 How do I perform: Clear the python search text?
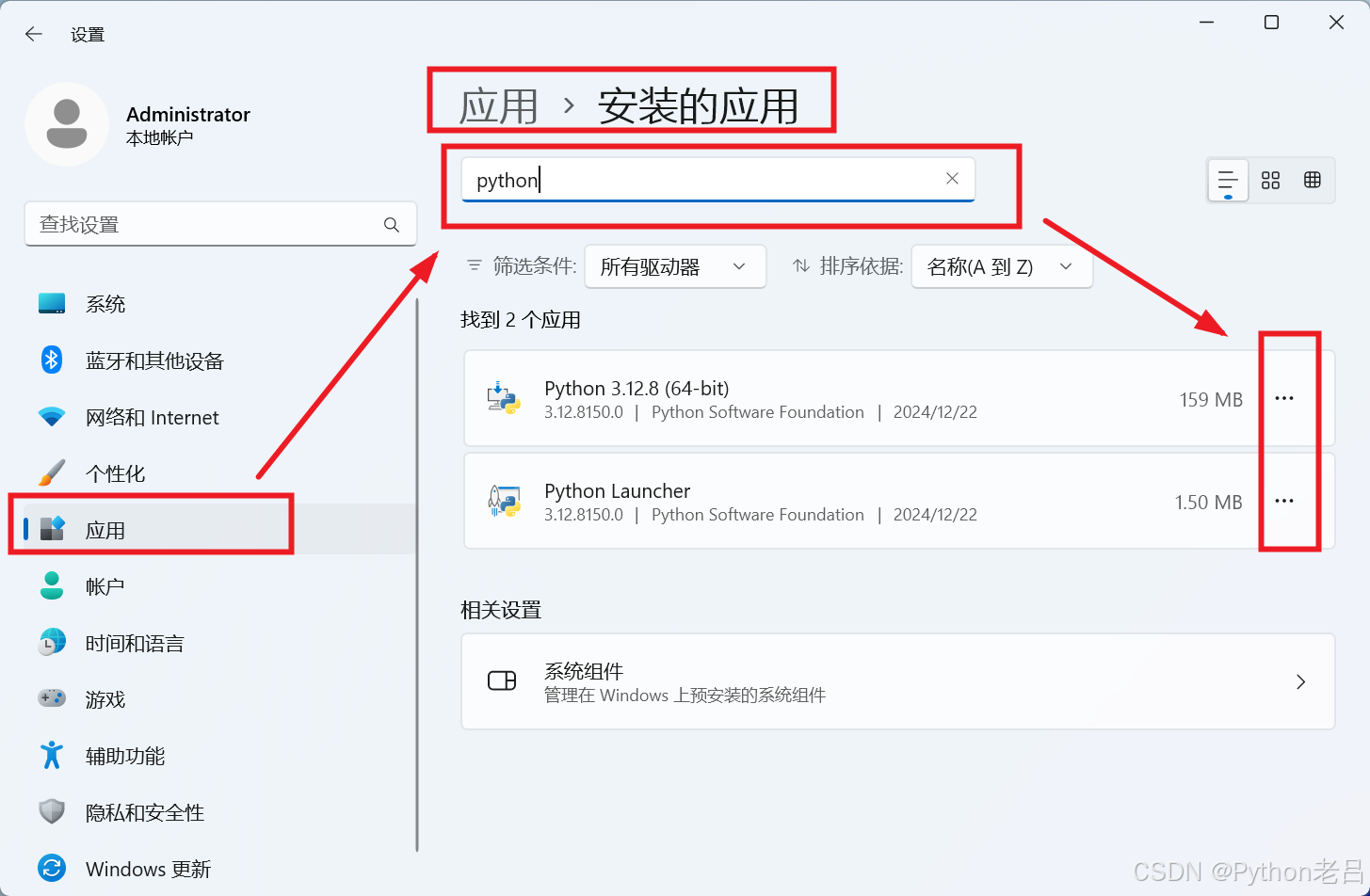952,179
